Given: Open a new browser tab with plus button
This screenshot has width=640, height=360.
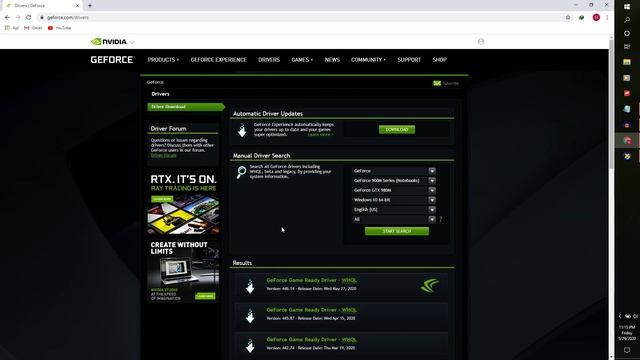Looking at the screenshot, I should (90, 6).
